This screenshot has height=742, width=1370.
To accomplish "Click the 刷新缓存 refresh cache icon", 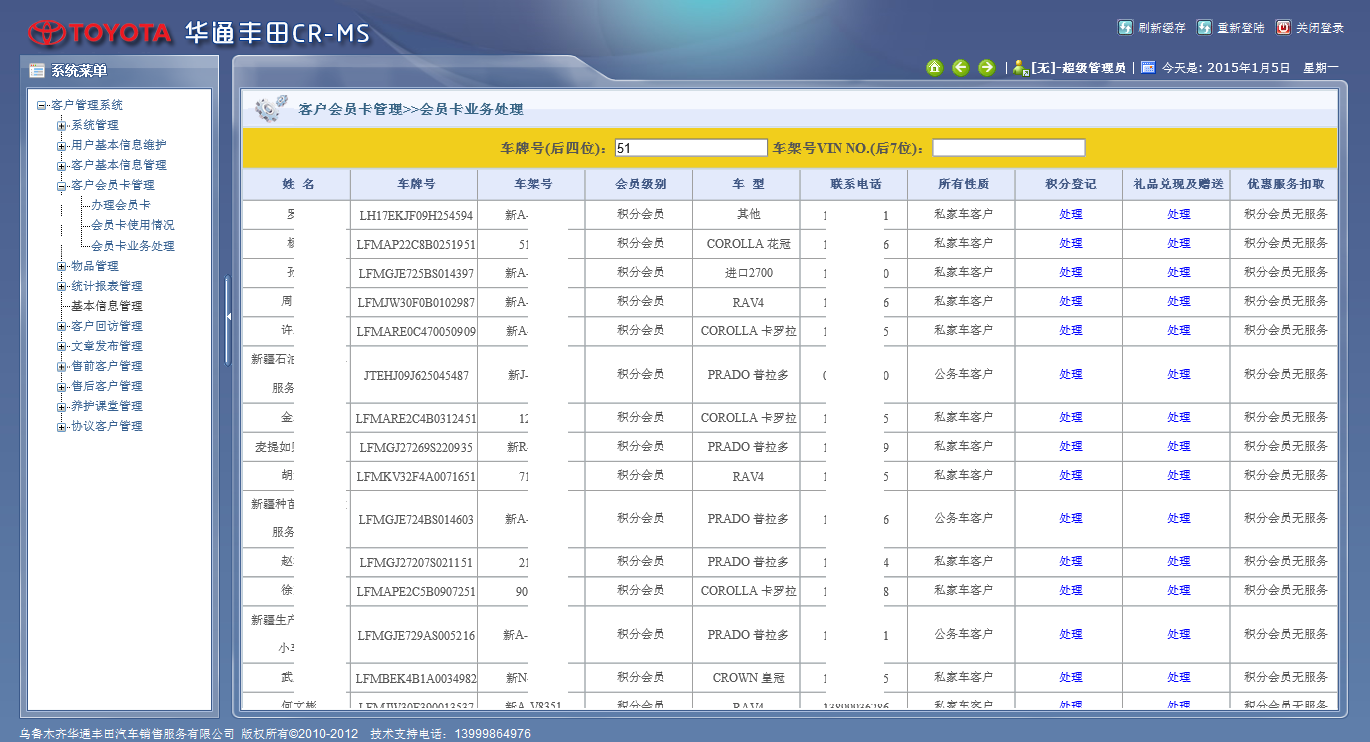I will pyautogui.click(x=1125, y=28).
